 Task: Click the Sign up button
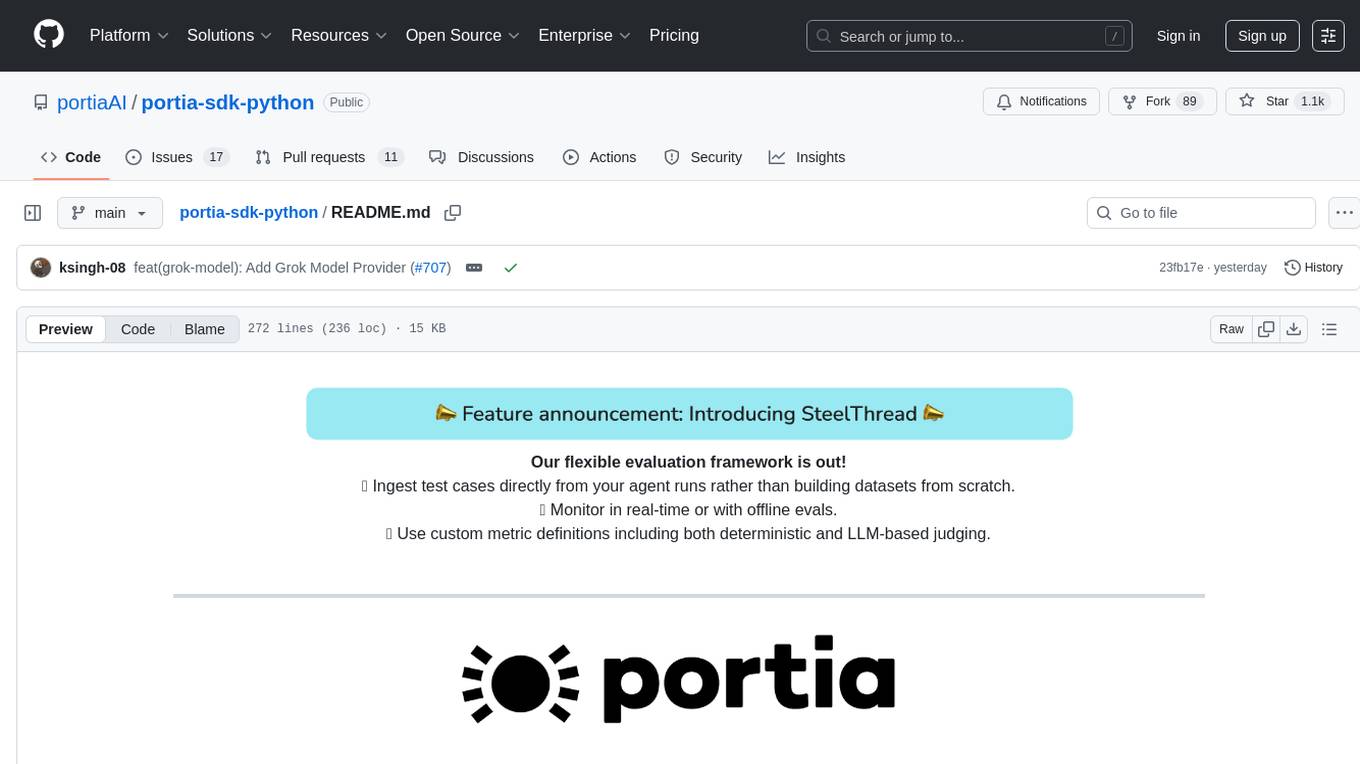[x=1262, y=36]
